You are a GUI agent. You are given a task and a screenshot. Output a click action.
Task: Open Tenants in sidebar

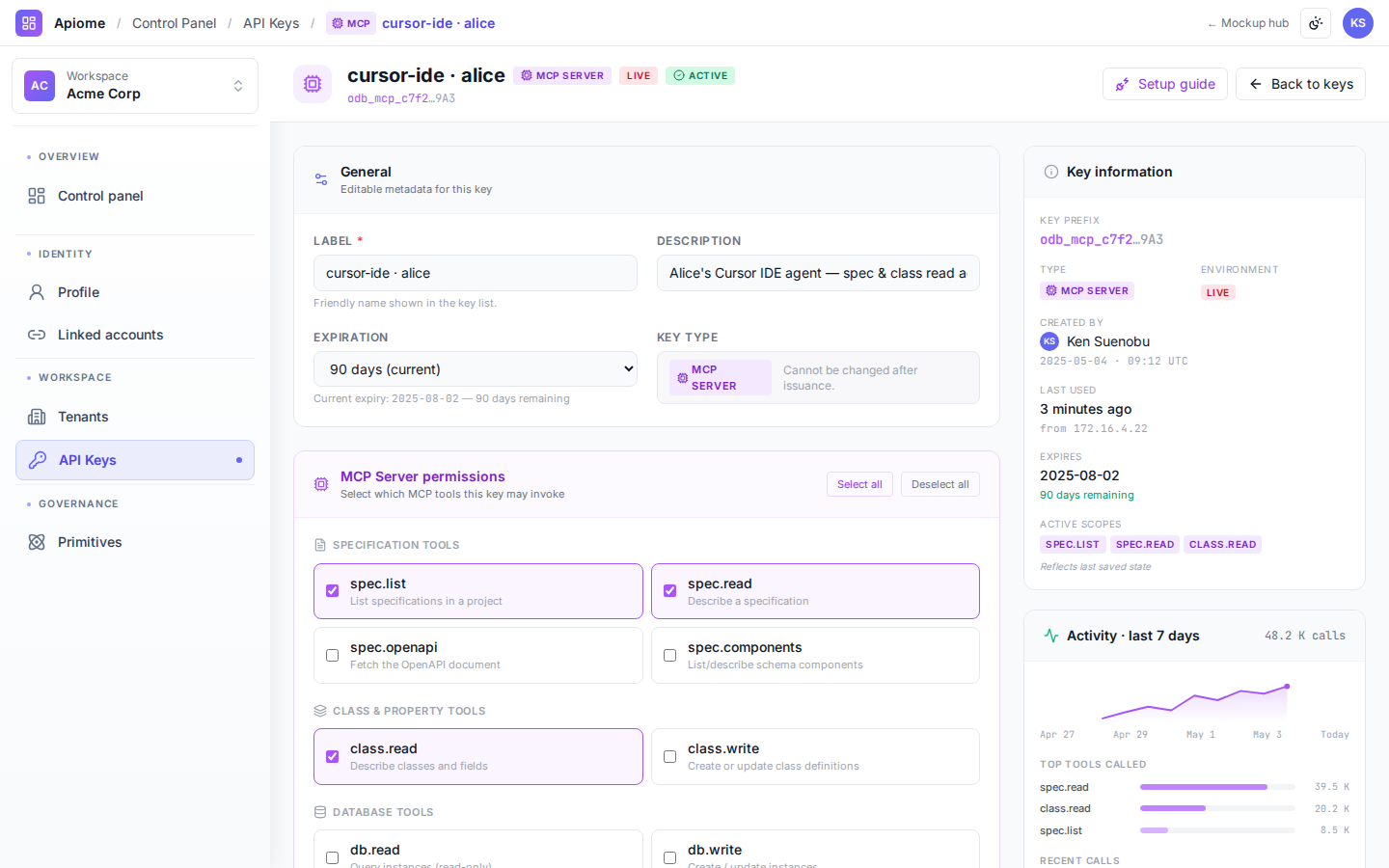135,417
